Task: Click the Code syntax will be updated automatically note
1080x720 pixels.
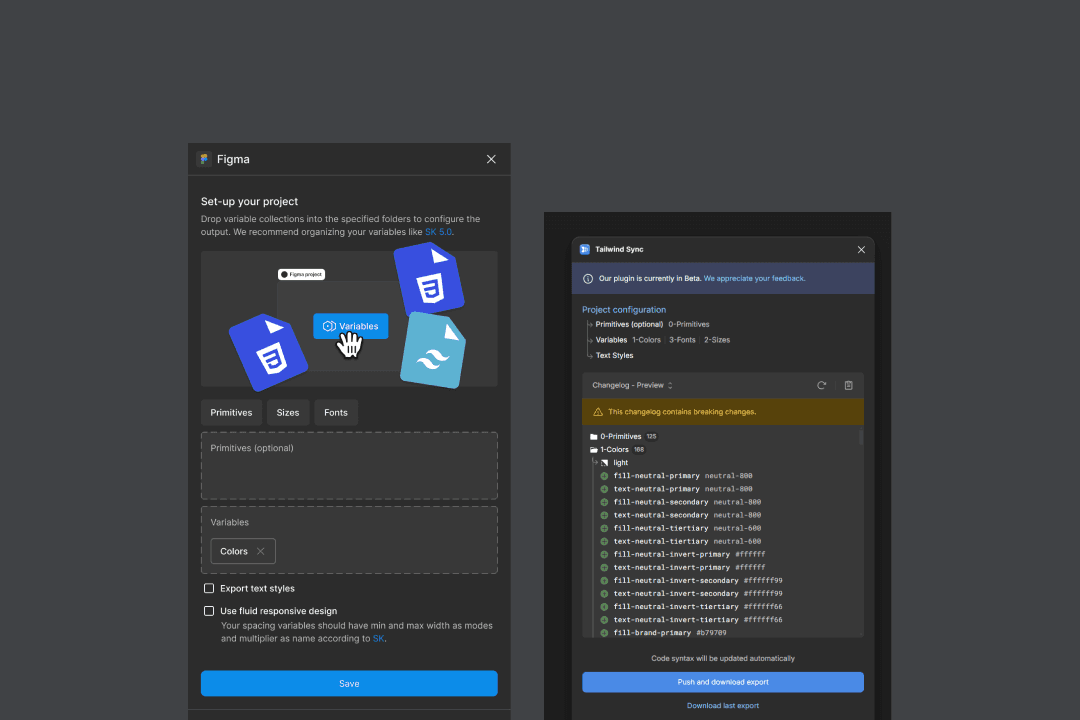Action: tap(723, 659)
